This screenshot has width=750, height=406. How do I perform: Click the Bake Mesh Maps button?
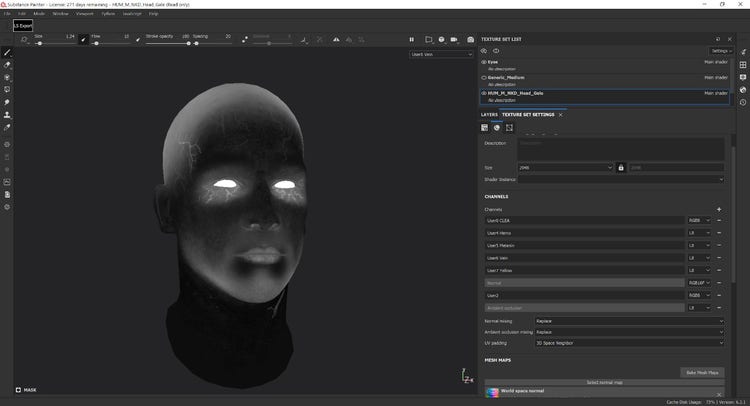[701, 372]
